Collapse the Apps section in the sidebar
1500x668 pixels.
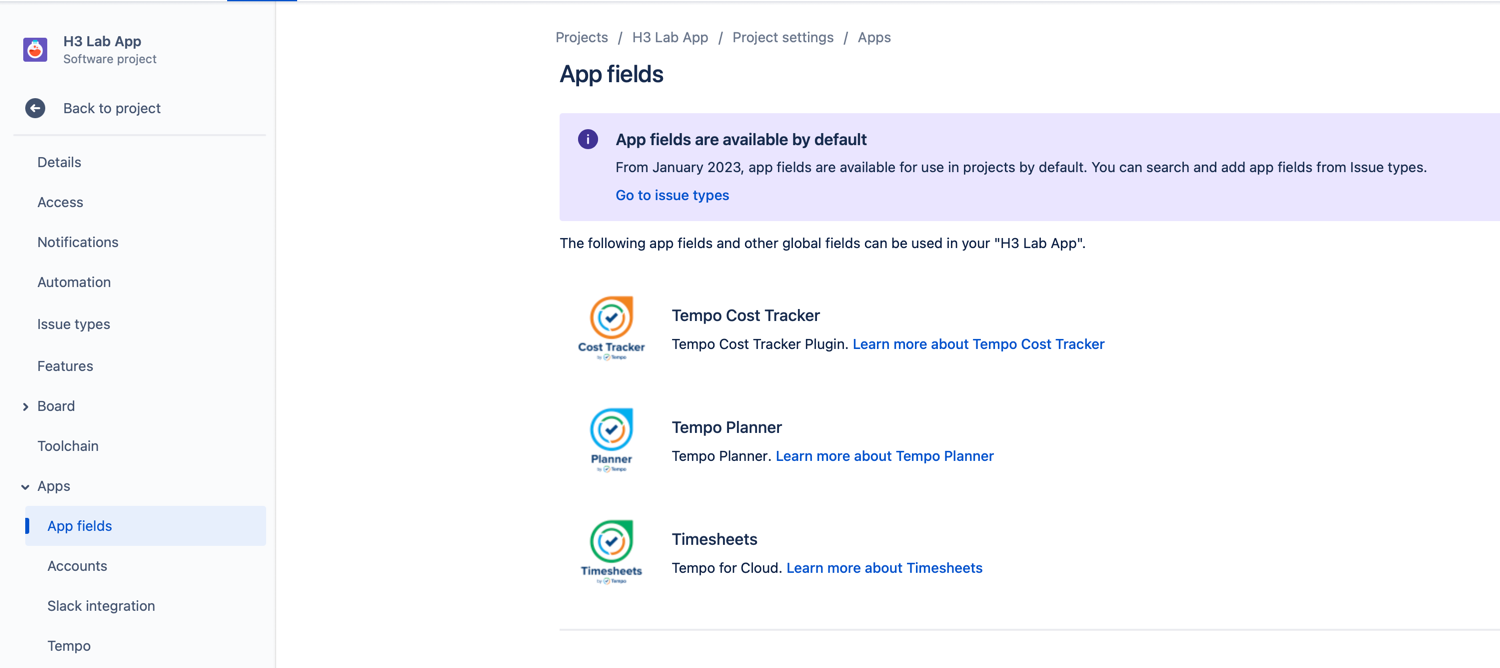pos(23,486)
